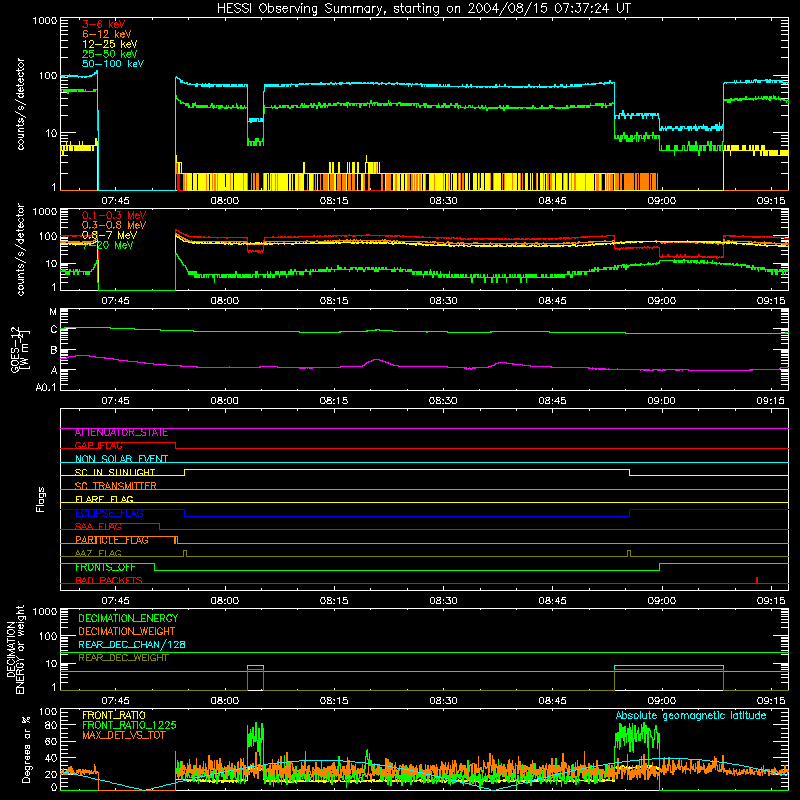Click the 08:15 tick under the keV panel
Image resolution: width=800 pixels, height=800 pixels.
pos(334,201)
